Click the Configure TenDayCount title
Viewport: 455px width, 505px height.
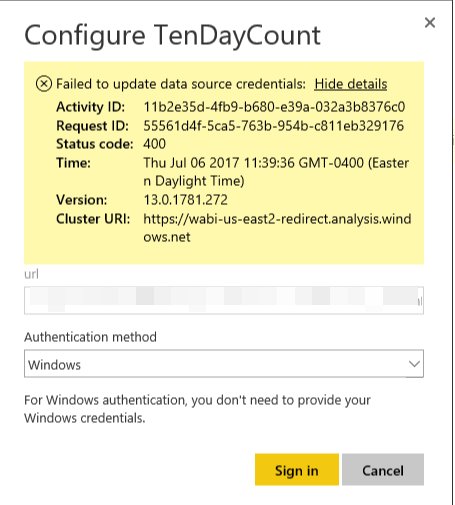coord(172,36)
